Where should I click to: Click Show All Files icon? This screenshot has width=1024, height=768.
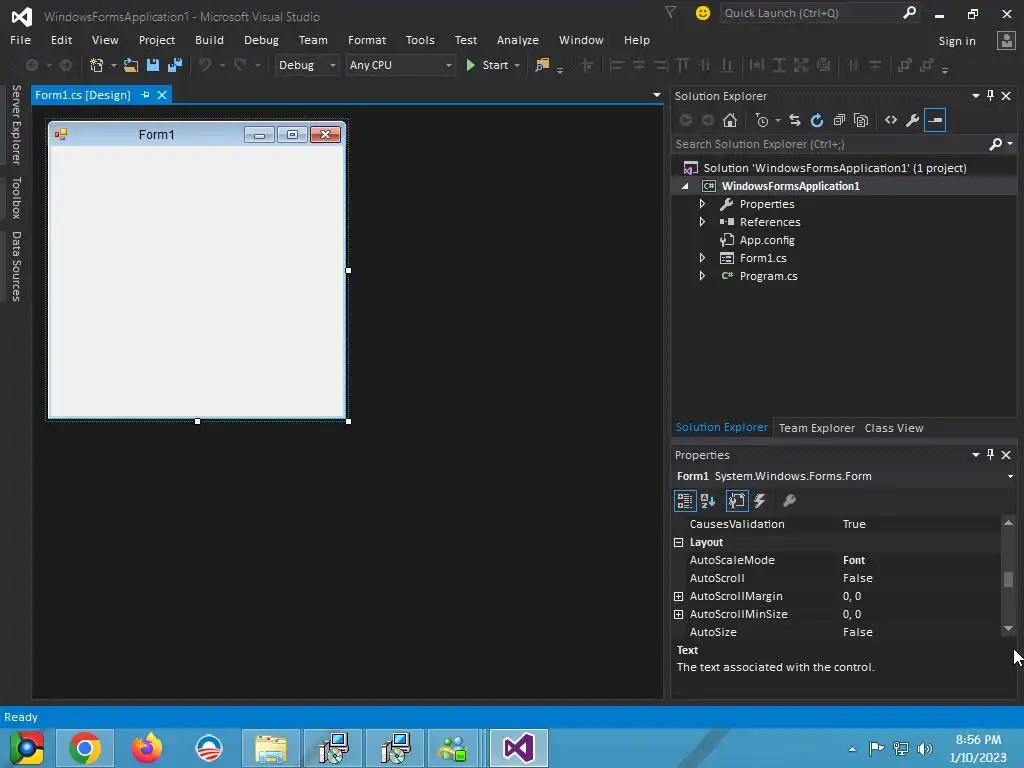click(x=861, y=120)
